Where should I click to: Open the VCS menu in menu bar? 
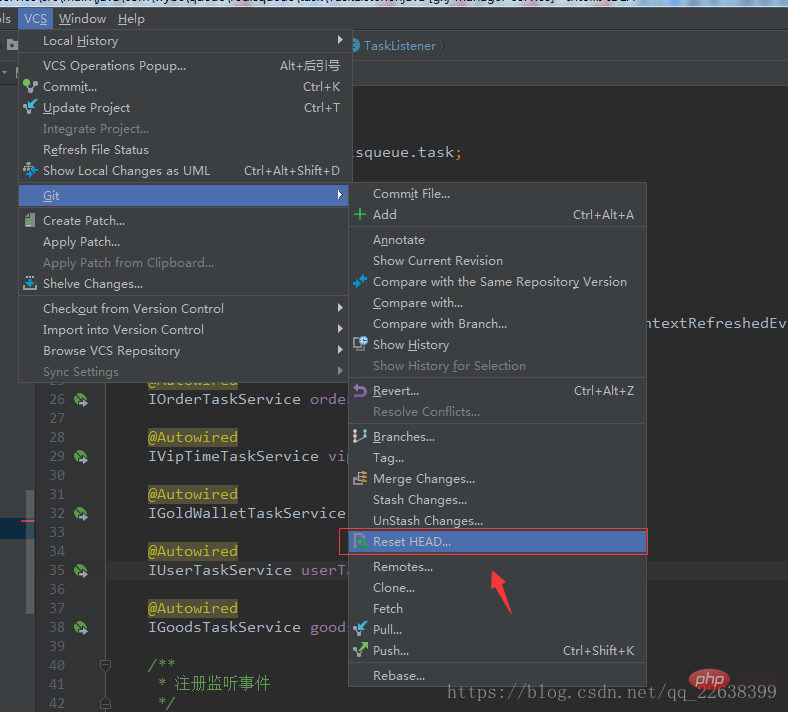(35, 19)
